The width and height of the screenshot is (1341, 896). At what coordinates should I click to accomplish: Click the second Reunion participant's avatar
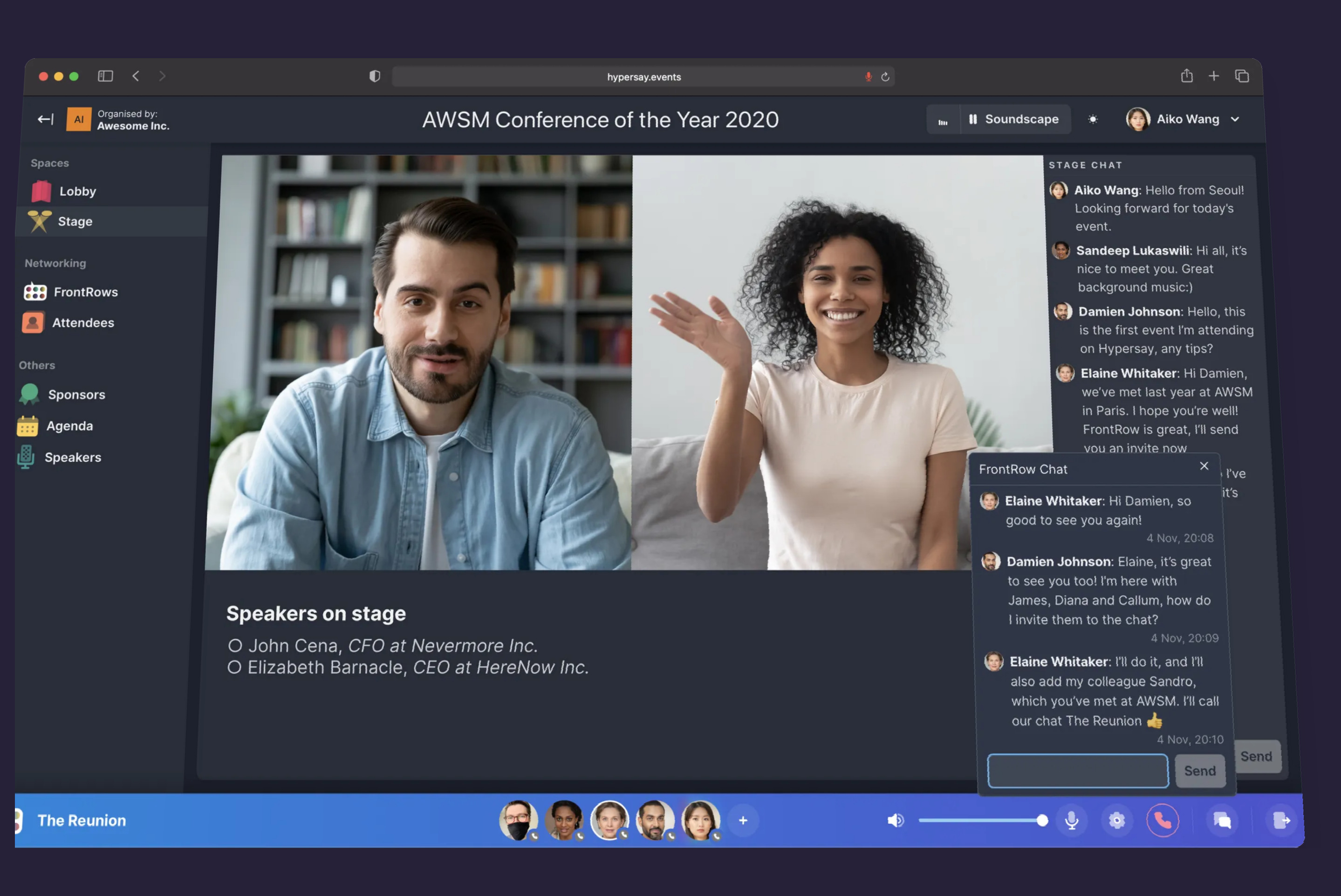pyautogui.click(x=564, y=821)
